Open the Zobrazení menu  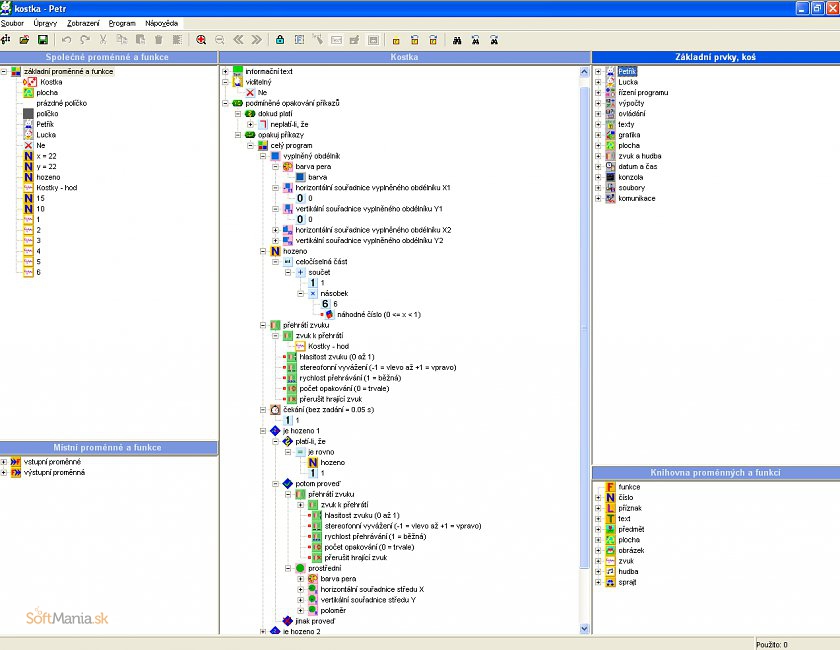point(83,22)
